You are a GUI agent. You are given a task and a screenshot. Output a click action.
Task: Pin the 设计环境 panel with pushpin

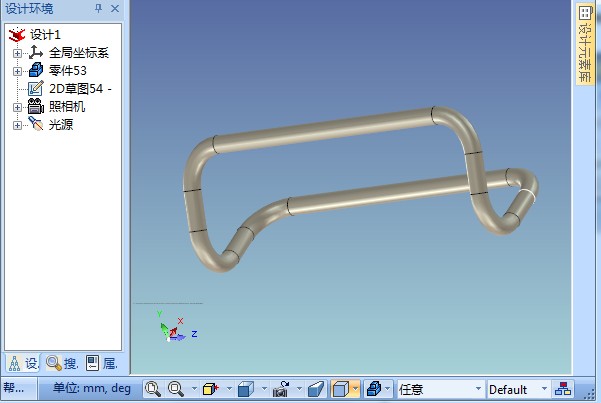[x=98, y=9]
